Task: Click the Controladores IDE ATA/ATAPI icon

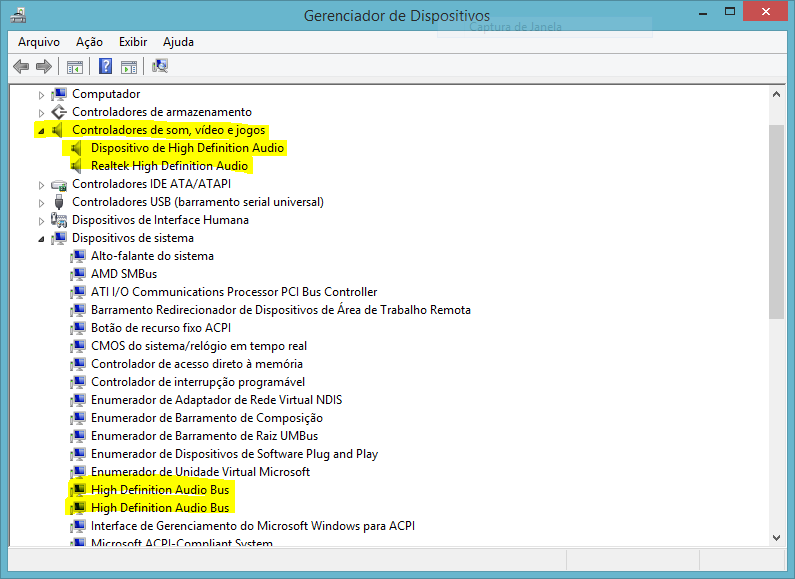Action: (59, 184)
